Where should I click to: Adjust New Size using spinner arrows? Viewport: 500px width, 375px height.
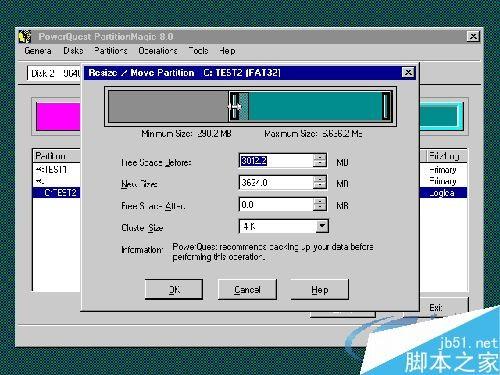click(320, 183)
